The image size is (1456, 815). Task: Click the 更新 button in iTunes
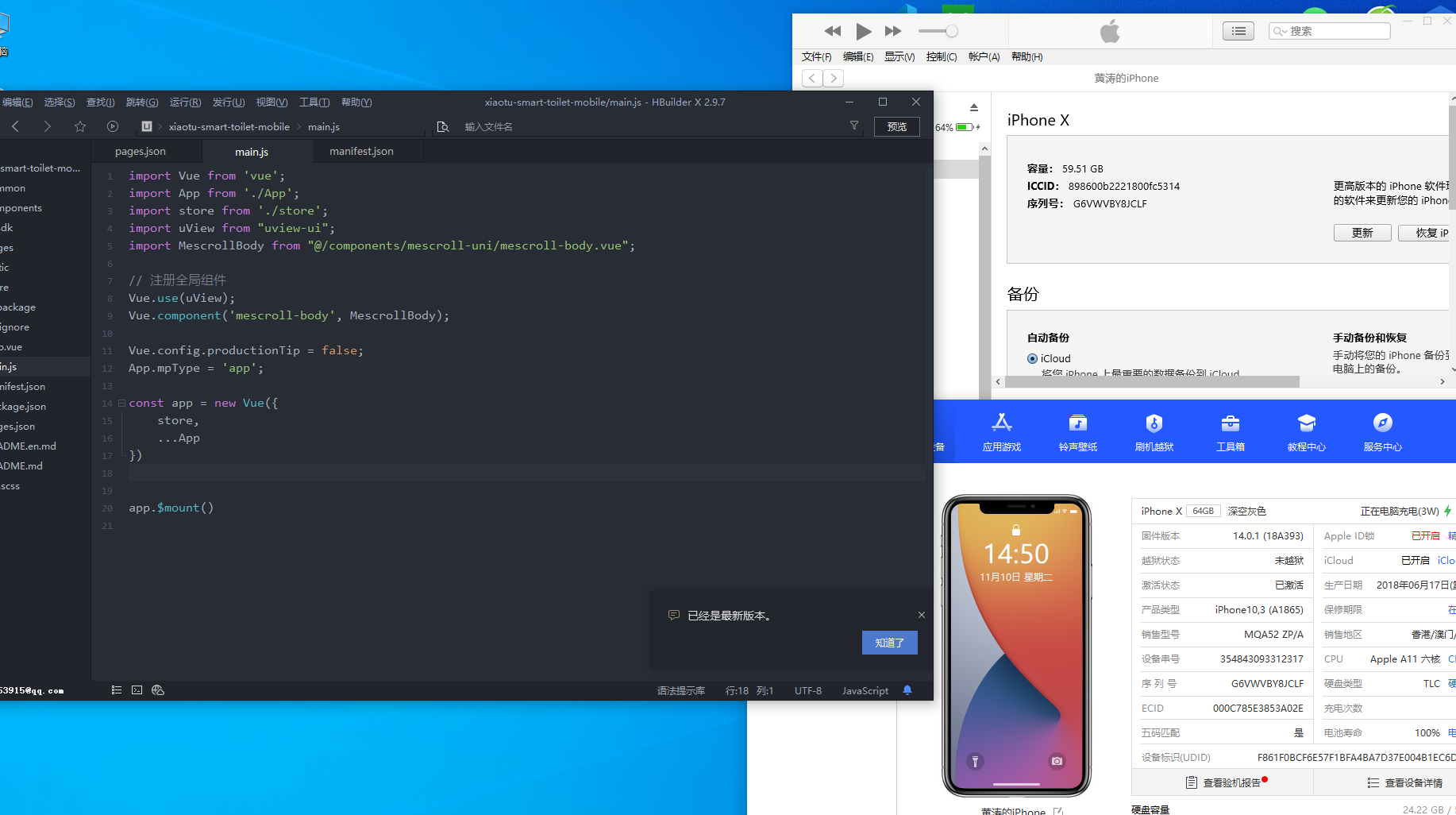click(1362, 233)
